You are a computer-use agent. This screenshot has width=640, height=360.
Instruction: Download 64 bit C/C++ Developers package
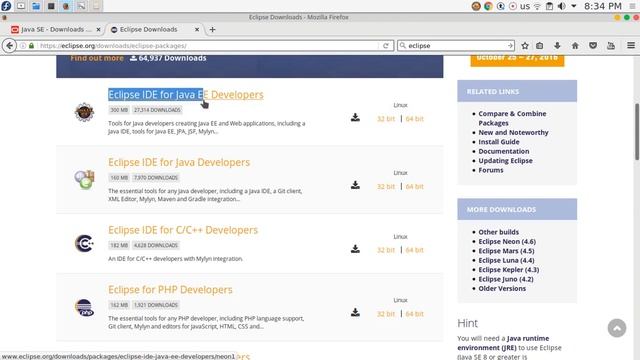coord(414,250)
